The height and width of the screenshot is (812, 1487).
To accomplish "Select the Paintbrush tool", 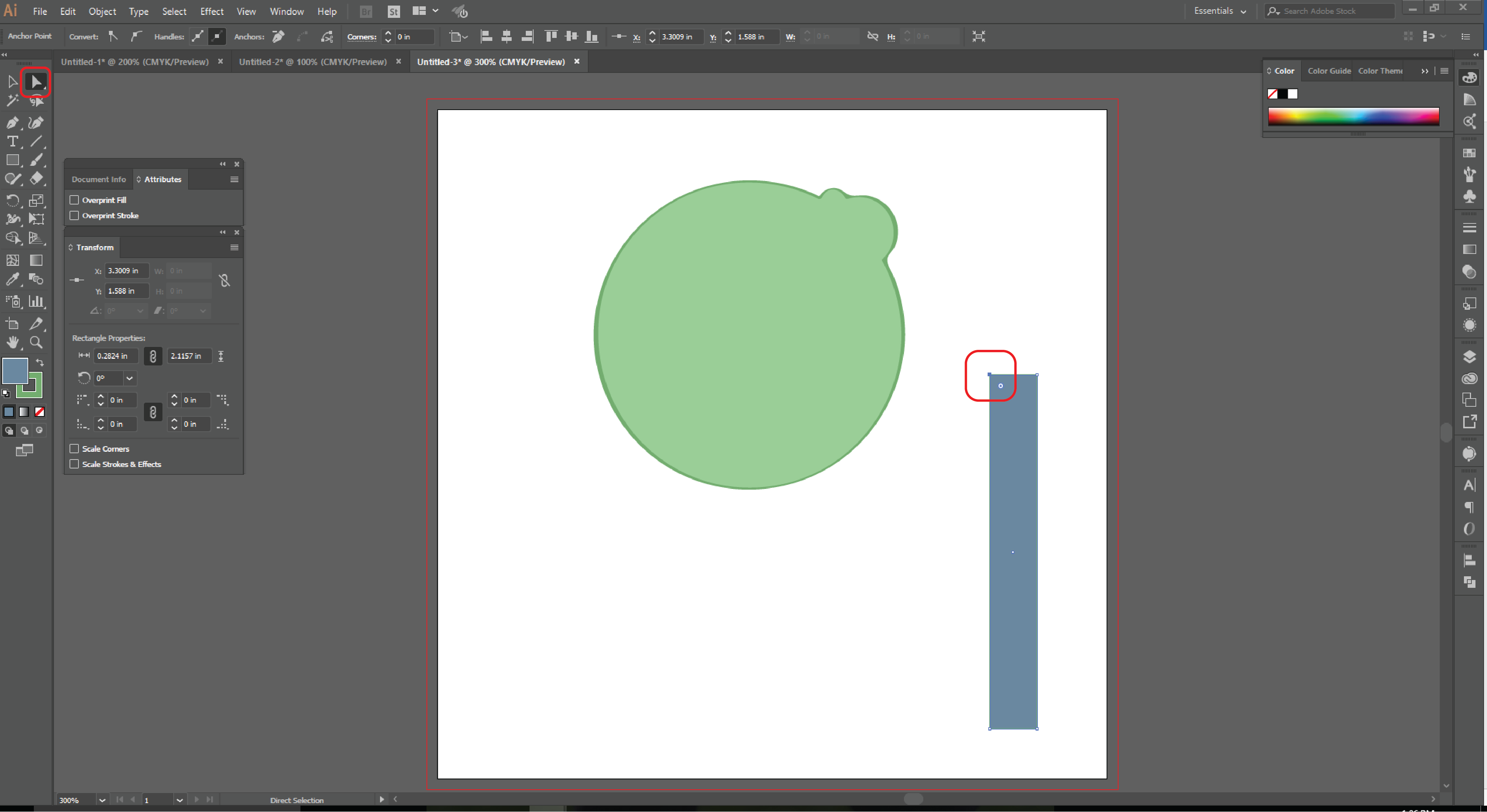I will (36, 161).
